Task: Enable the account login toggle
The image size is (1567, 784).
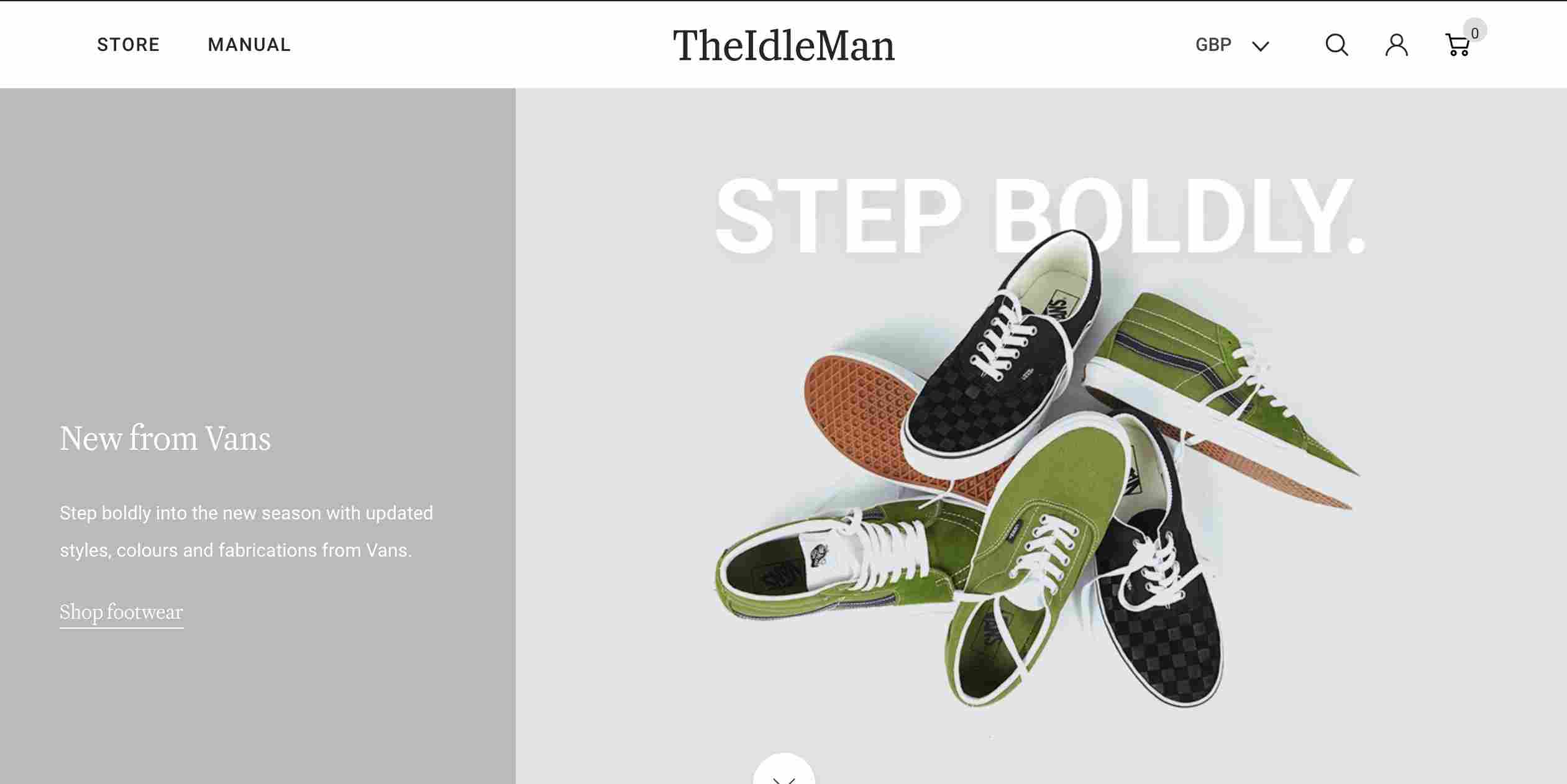Action: pos(1397,45)
